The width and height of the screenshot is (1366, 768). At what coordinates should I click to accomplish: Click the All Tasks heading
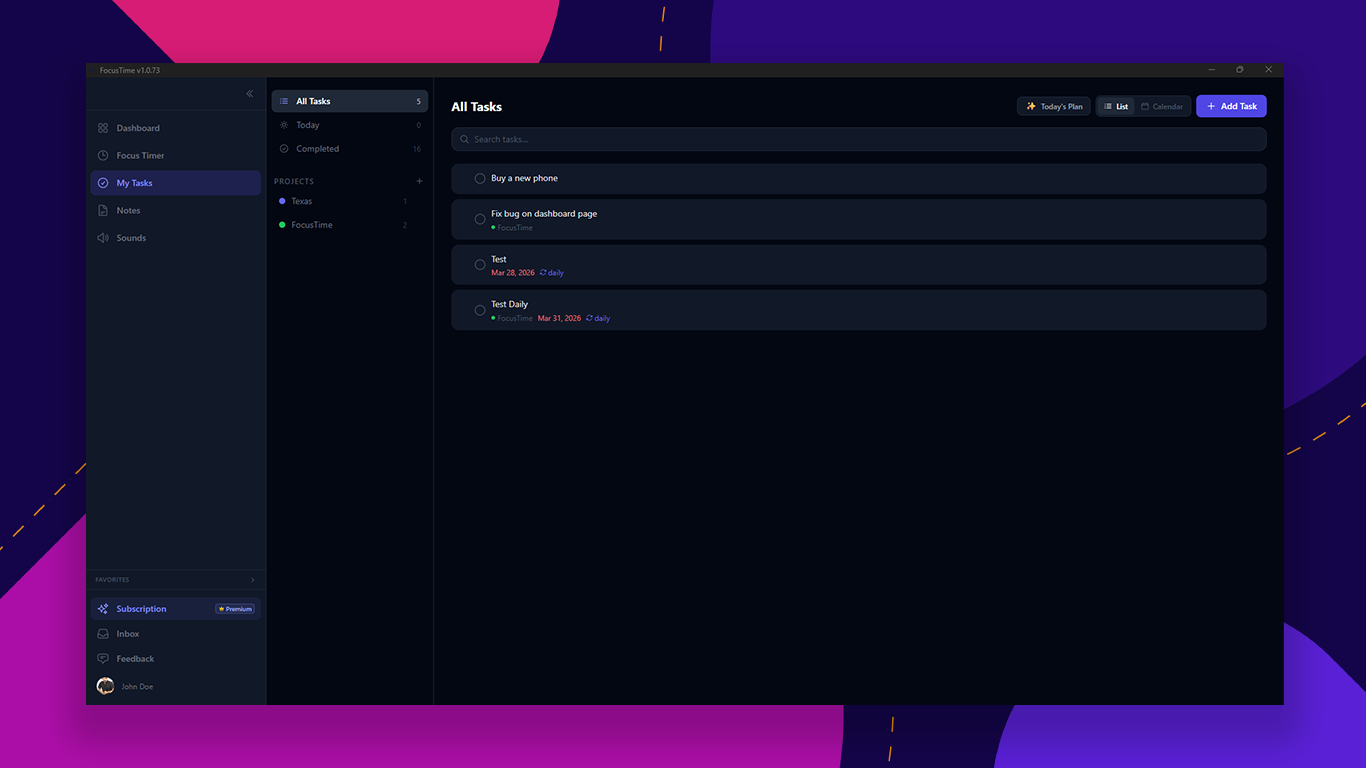[477, 107]
